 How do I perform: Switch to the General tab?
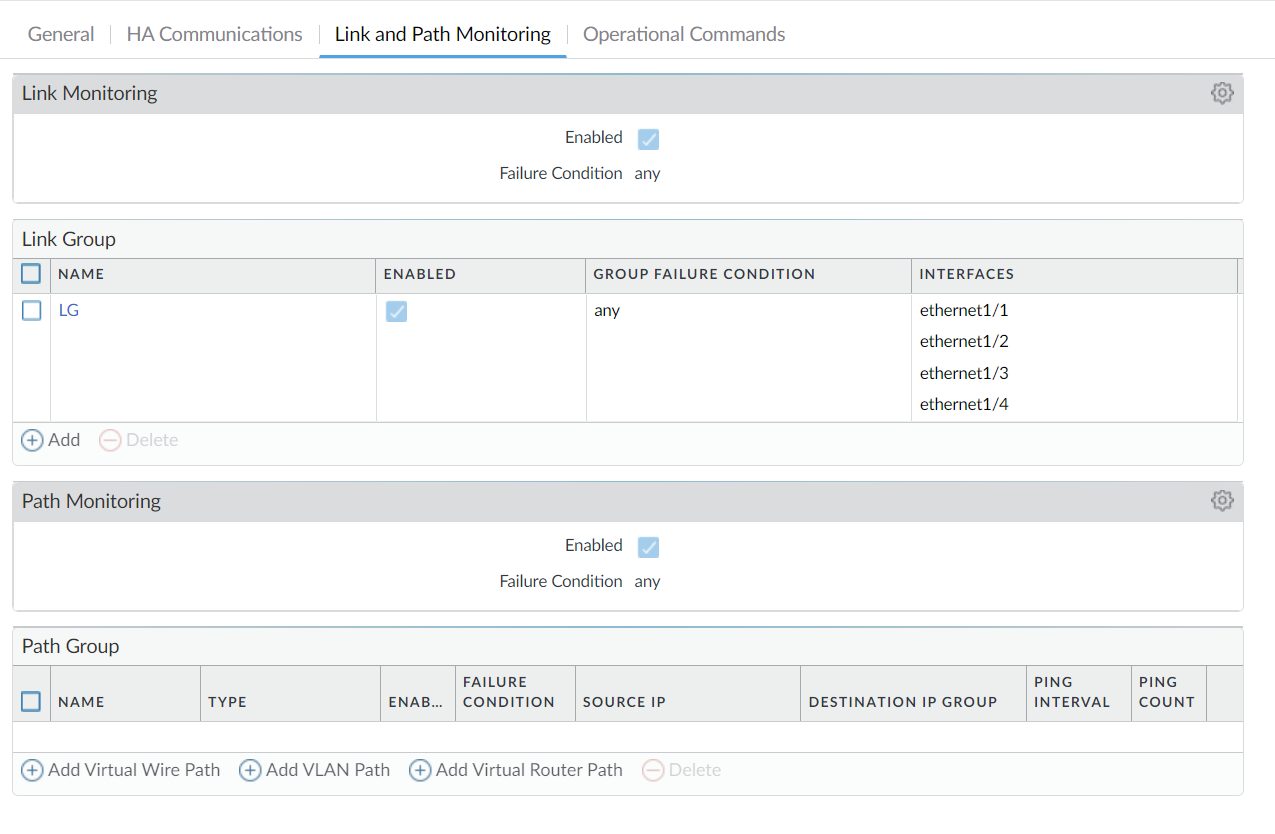(x=61, y=34)
